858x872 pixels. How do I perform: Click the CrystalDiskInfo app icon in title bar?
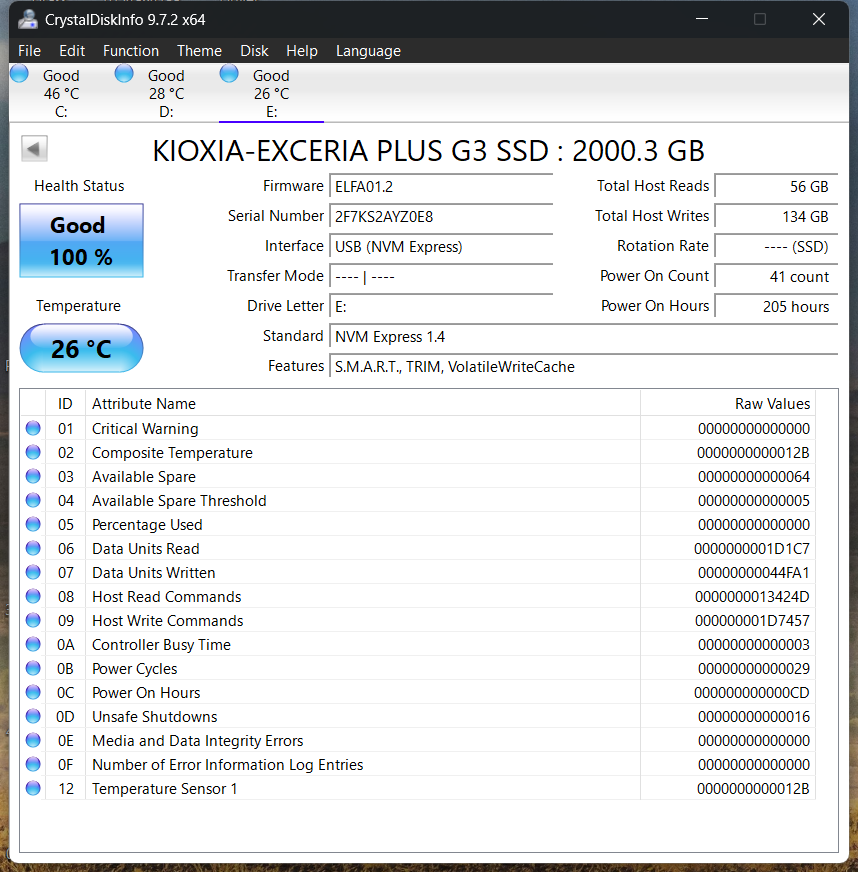27,19
